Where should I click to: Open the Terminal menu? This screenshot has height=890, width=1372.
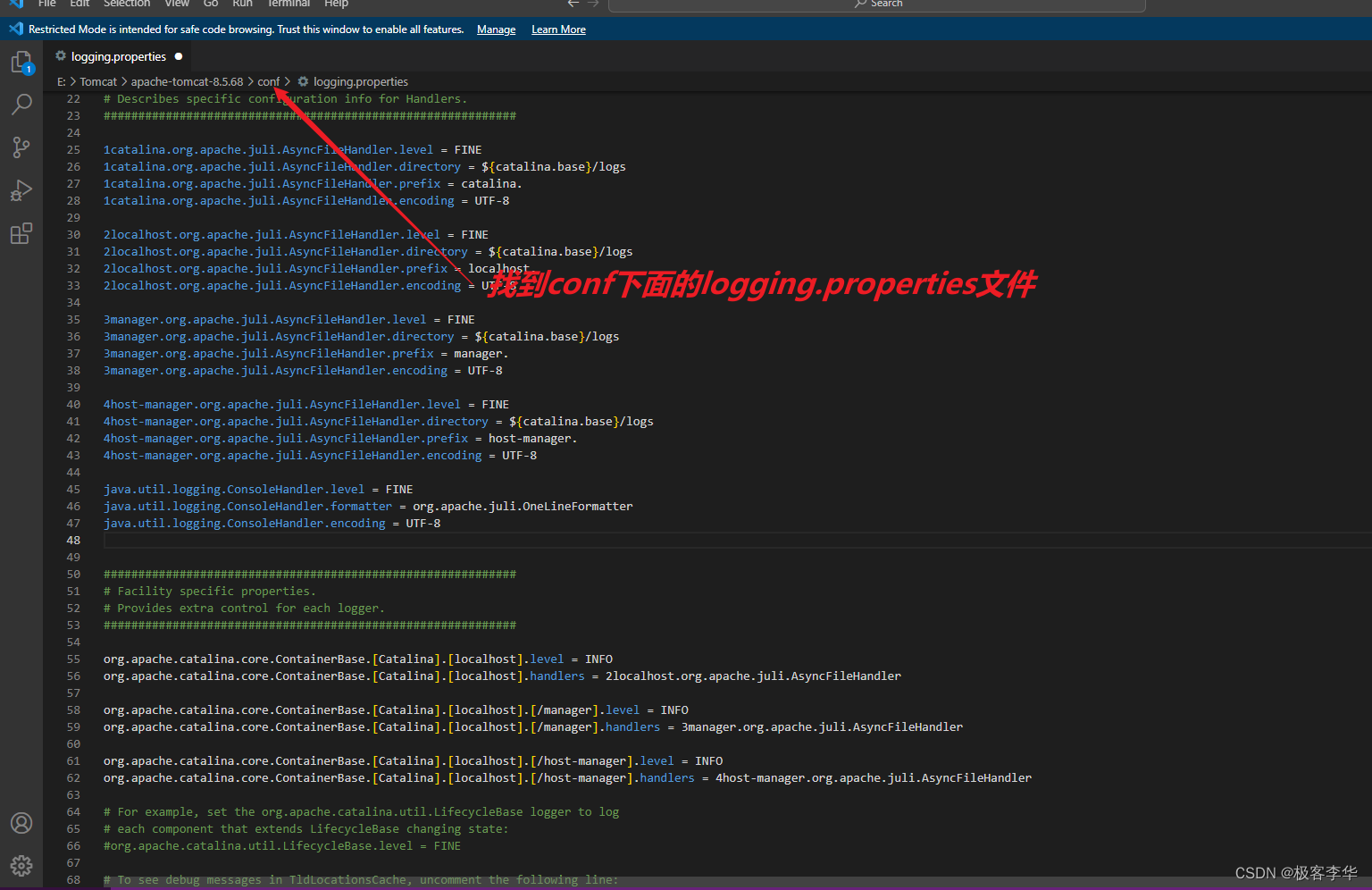point(288,4)
